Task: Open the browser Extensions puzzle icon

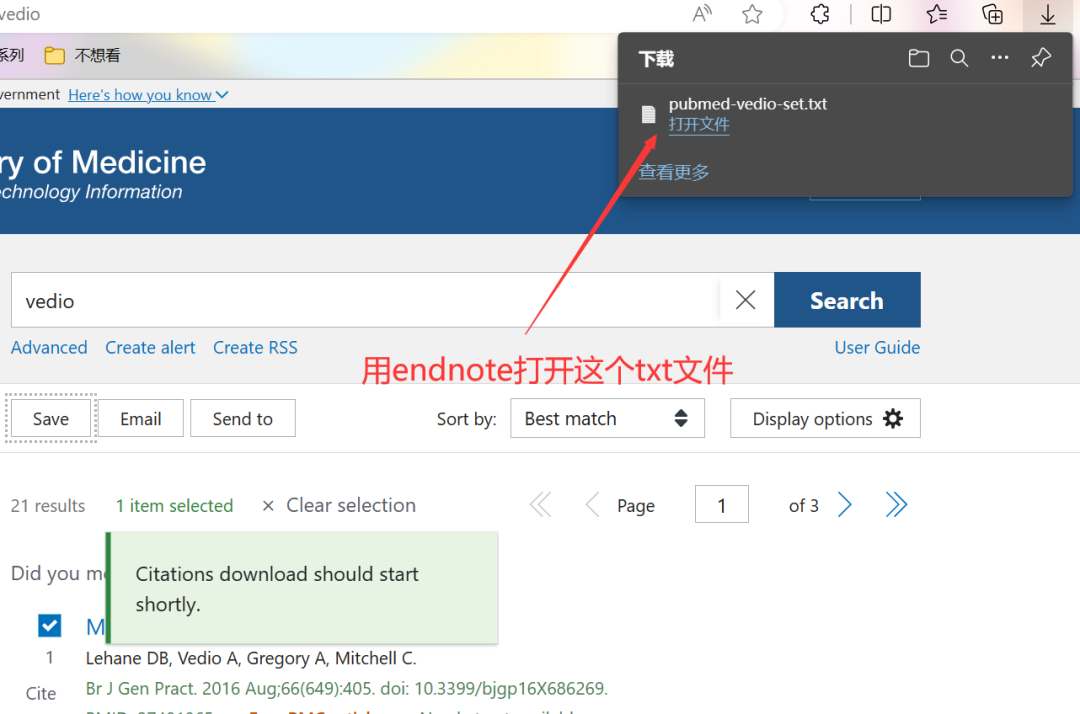Action: point(820,14)
